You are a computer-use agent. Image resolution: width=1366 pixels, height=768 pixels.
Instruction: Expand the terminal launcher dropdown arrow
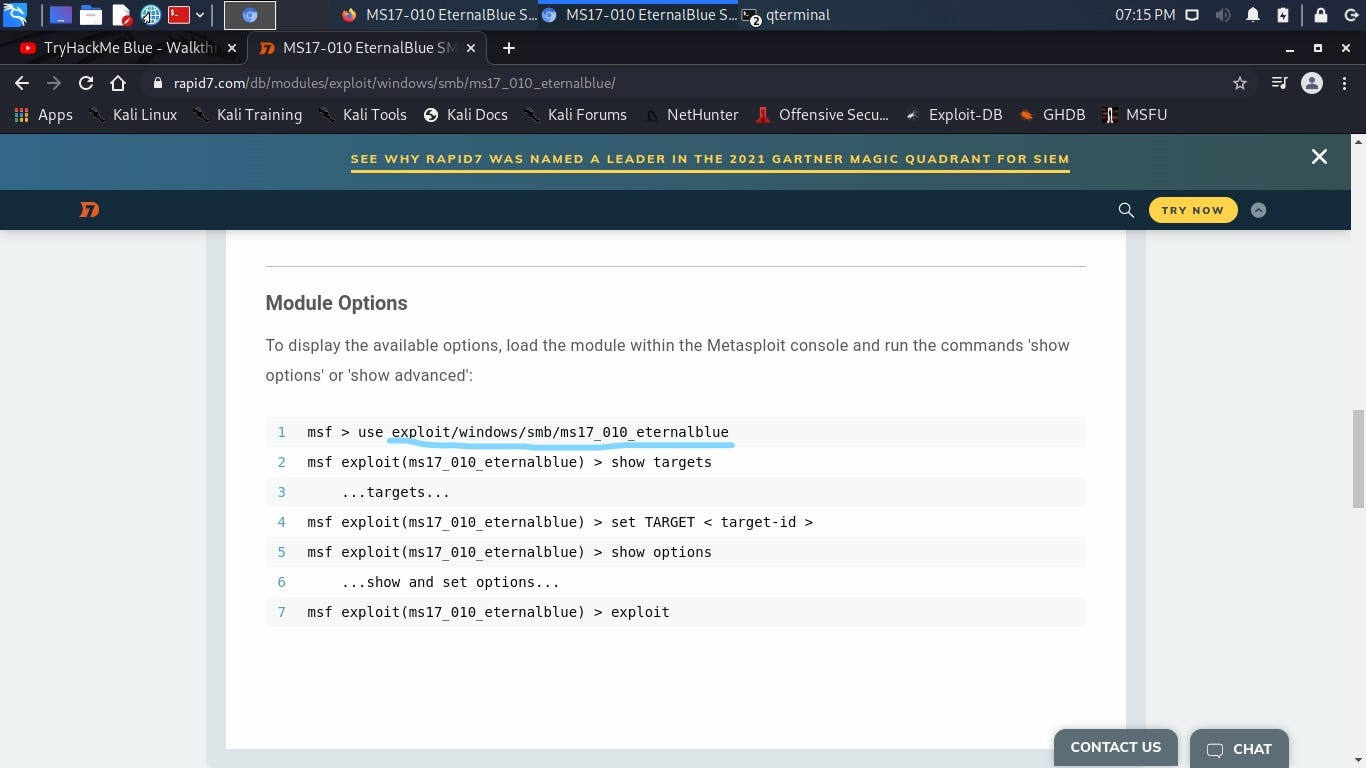coord(200,15)
